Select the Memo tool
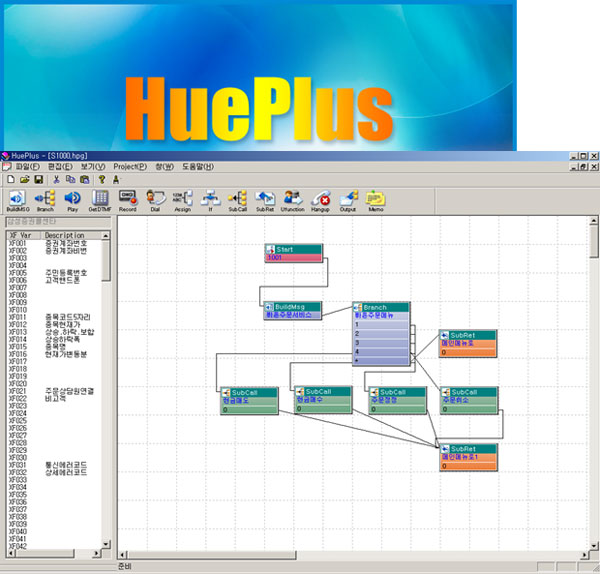The height and width of the screenshot is (574, 600). point(376,201)
